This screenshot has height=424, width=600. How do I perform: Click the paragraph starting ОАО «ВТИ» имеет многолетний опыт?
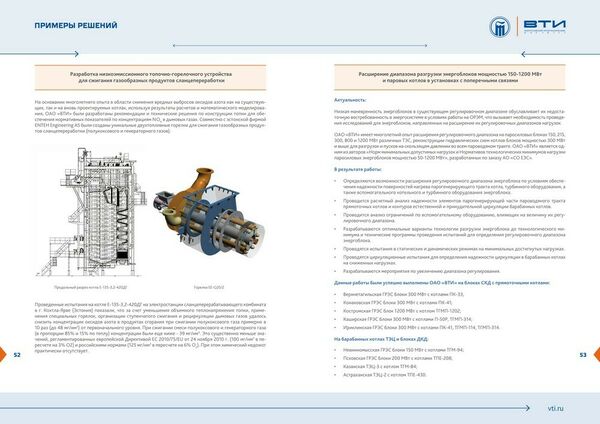click(x=450, y=146)
